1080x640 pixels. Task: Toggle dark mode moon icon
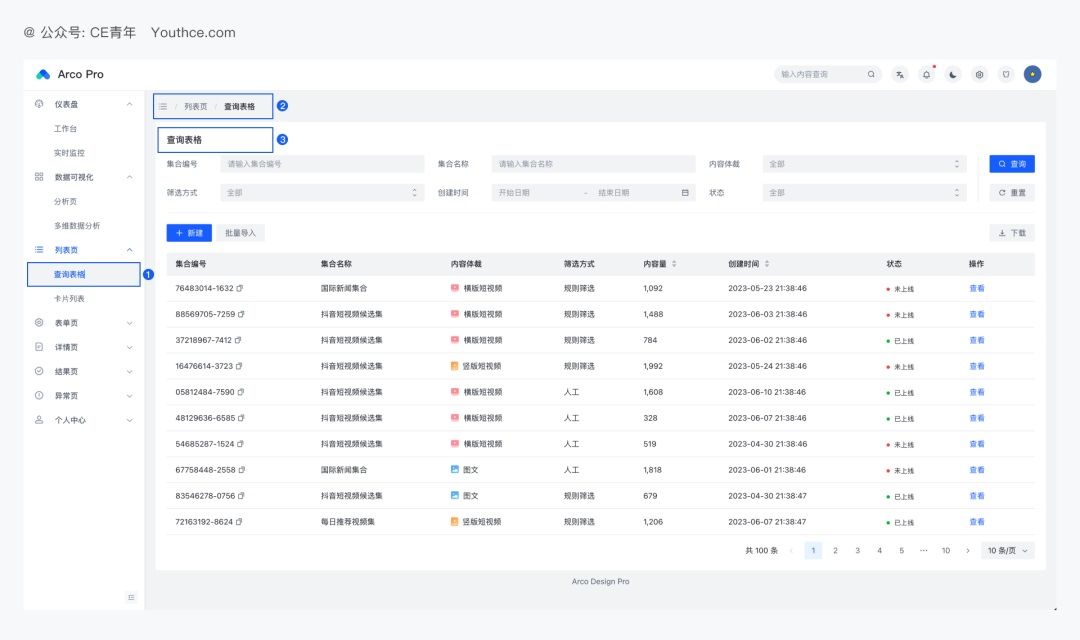pos(953,74)
